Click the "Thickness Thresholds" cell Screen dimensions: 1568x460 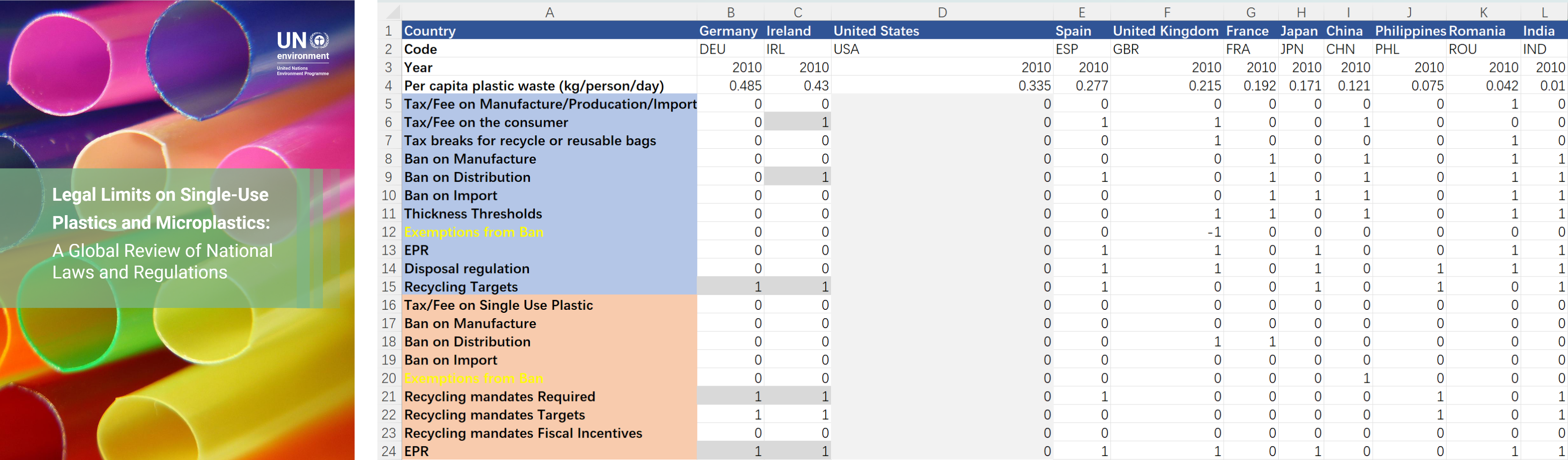(x=549, y=214)
